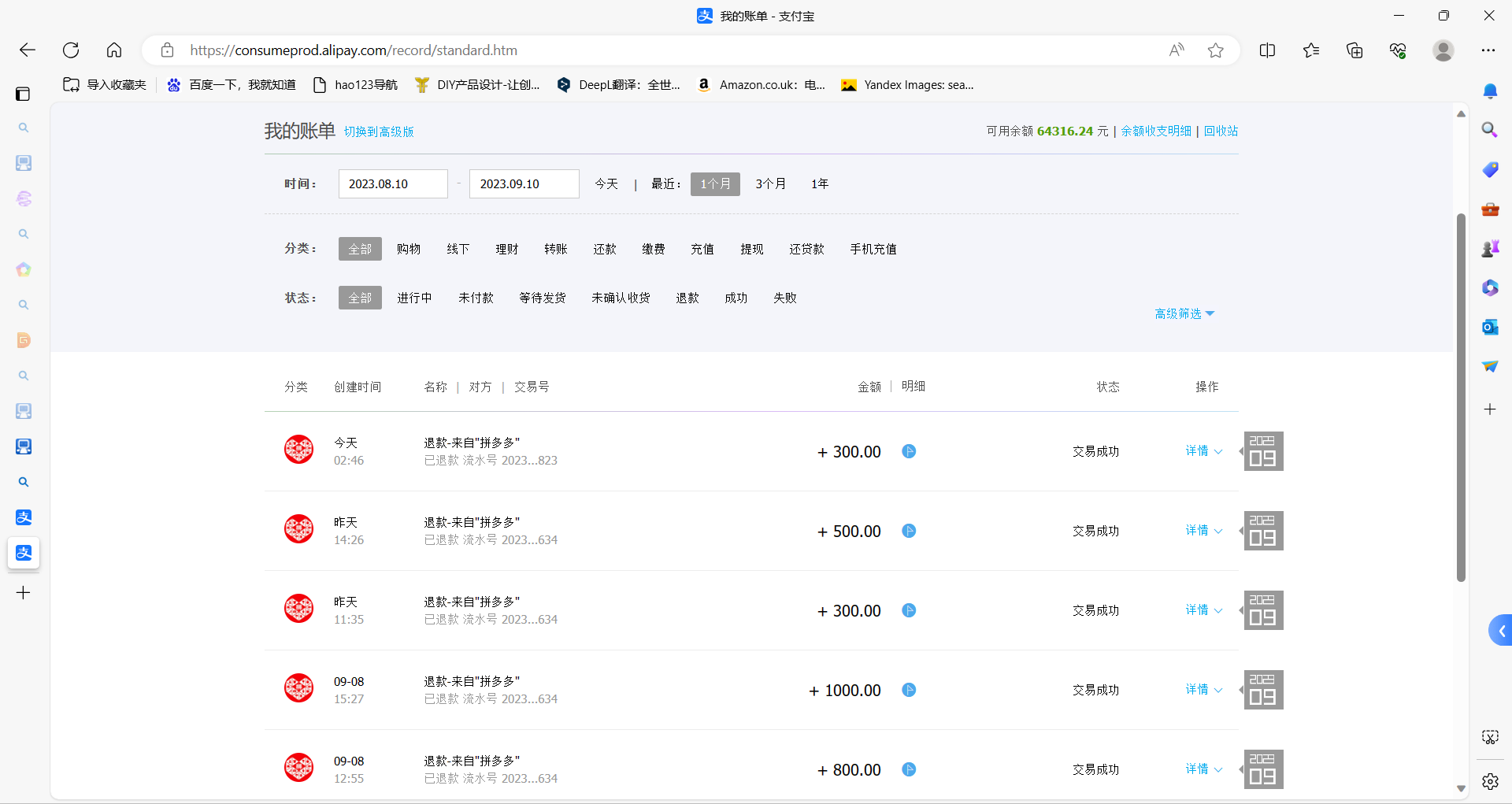Expand details for 09-08 15:27 refund
The width and height of the screenshot is (1512, 804).
point(1203,689)
